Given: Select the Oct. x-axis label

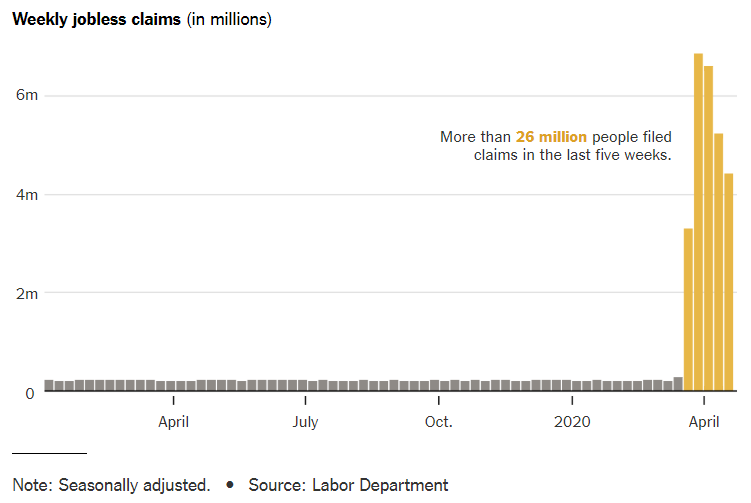Looking at the screenshot, I should [438, 422].
